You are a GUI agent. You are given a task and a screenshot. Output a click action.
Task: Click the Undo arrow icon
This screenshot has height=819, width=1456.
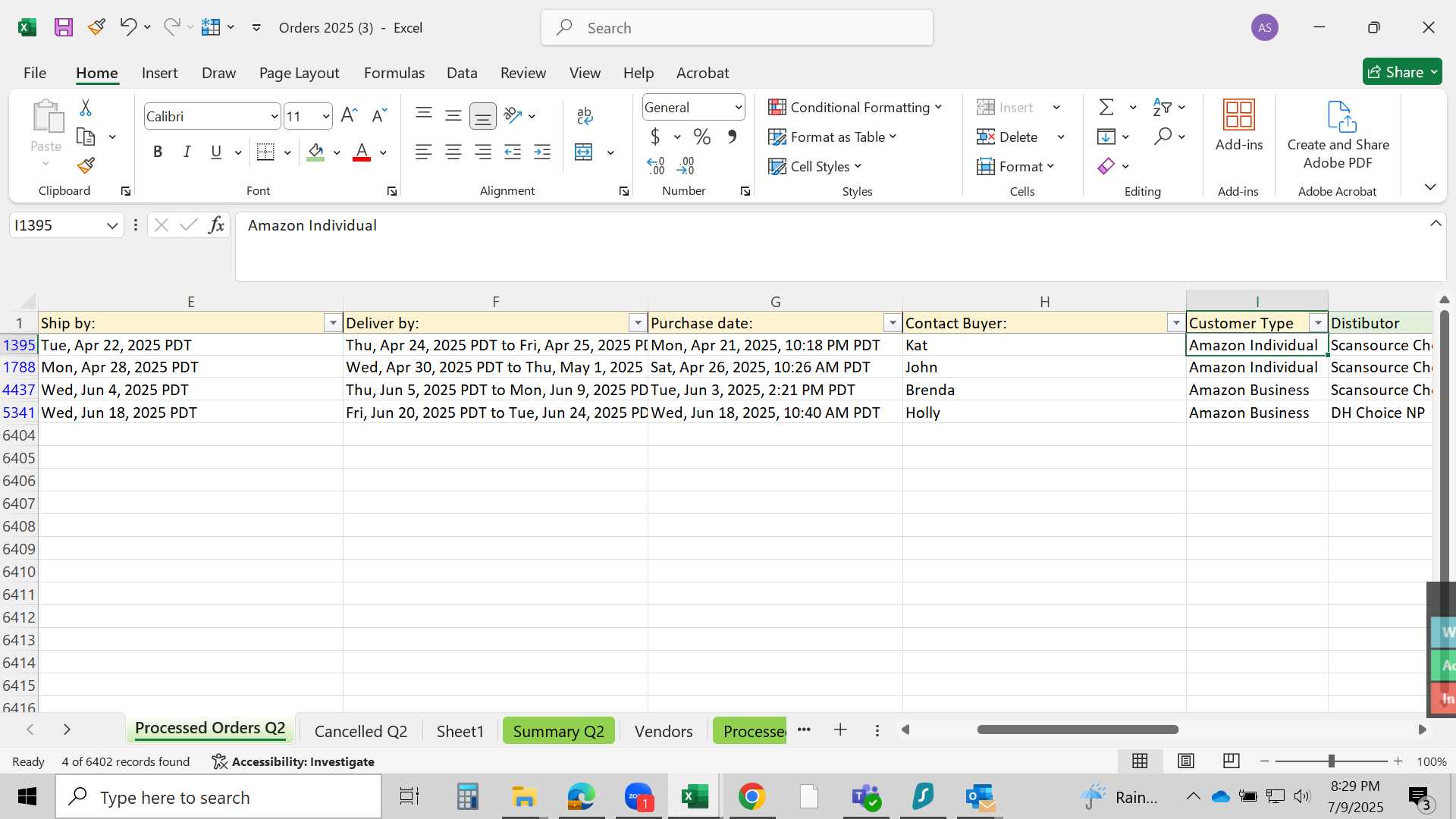click(127, 27)
